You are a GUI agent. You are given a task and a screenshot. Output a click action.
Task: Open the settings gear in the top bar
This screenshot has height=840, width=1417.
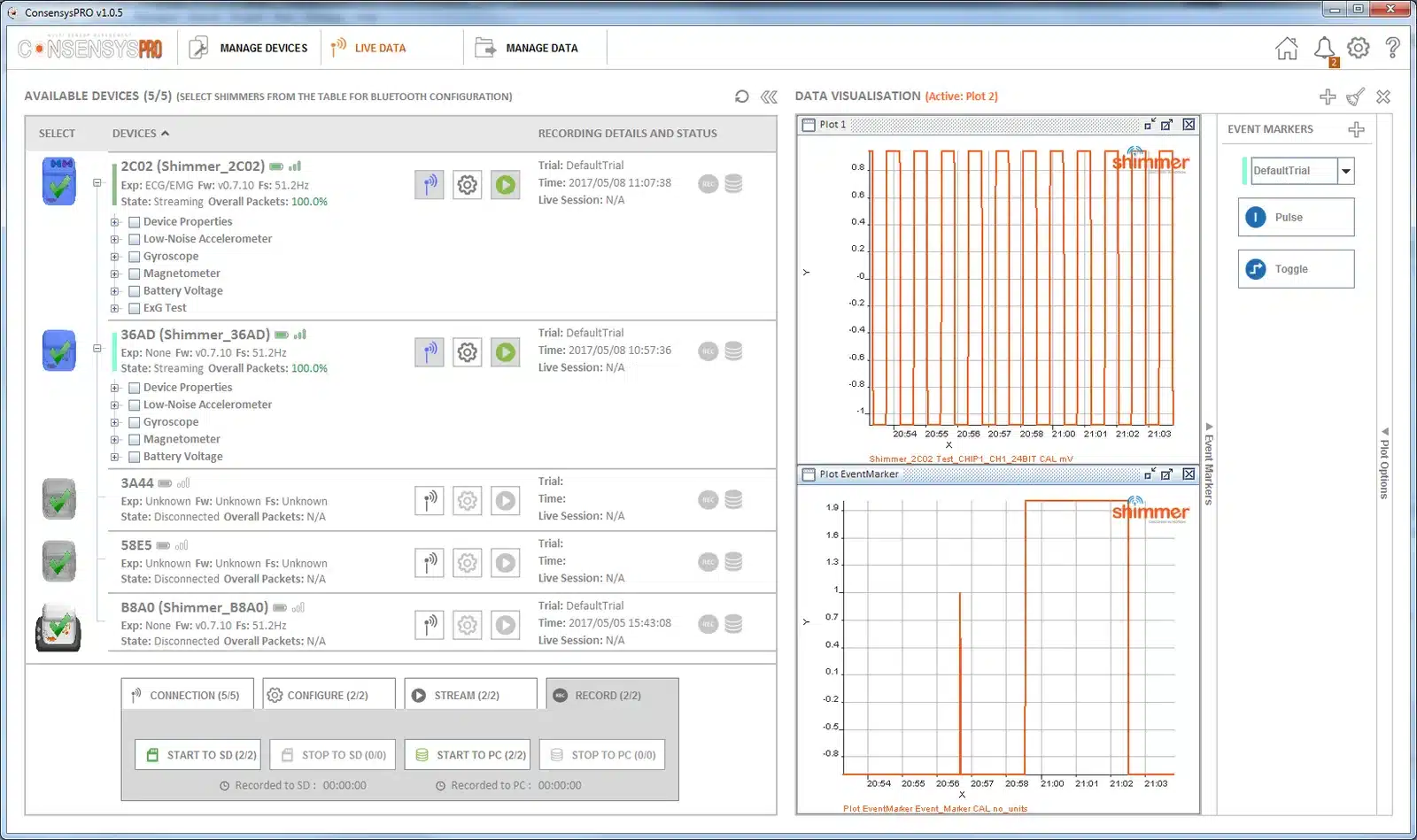1359,48
